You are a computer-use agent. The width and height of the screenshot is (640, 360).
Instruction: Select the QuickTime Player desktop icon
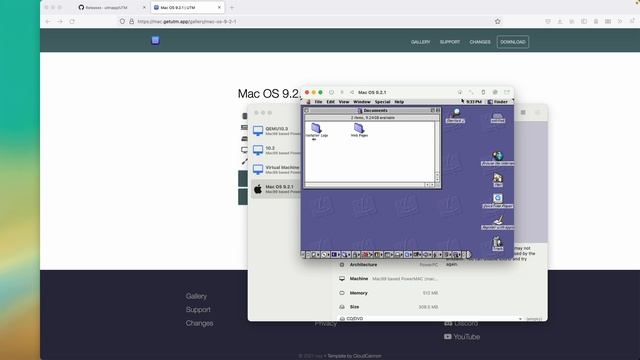(498, 201)
